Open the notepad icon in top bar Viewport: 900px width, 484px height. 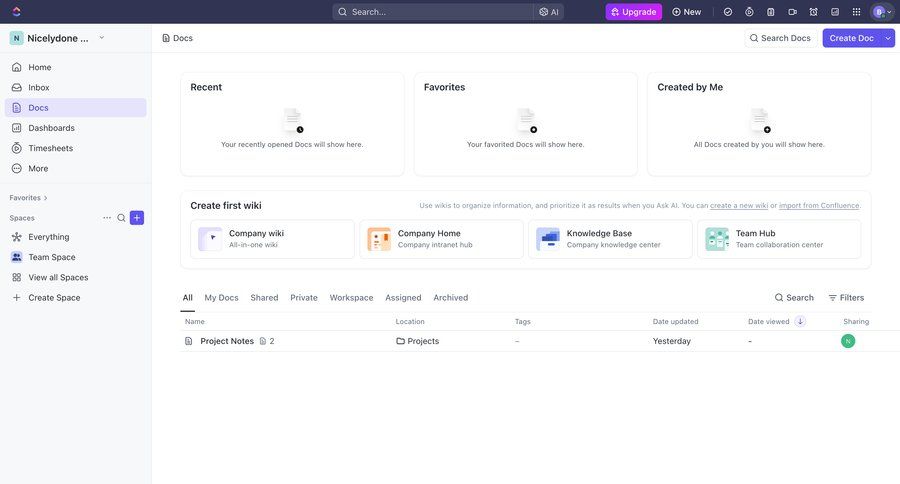point(770,11)
